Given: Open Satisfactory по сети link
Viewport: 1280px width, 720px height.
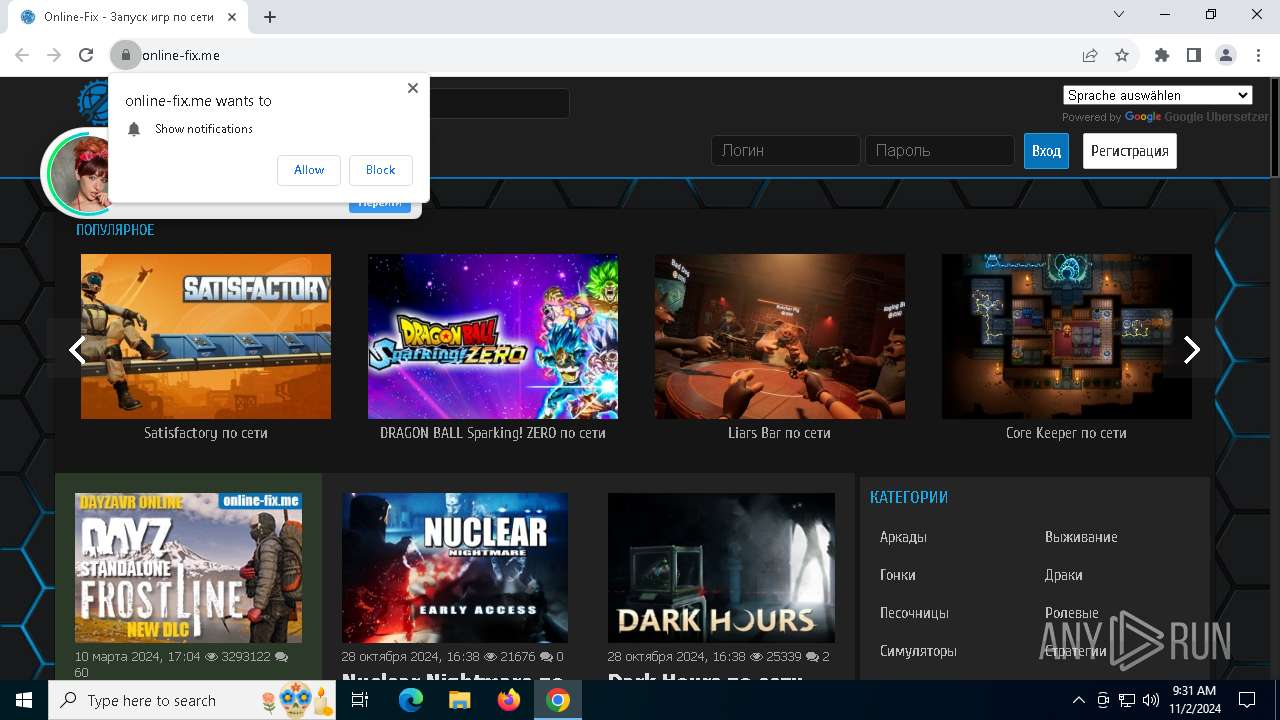Looking at the screenshot, I should [x=206, y=433].
